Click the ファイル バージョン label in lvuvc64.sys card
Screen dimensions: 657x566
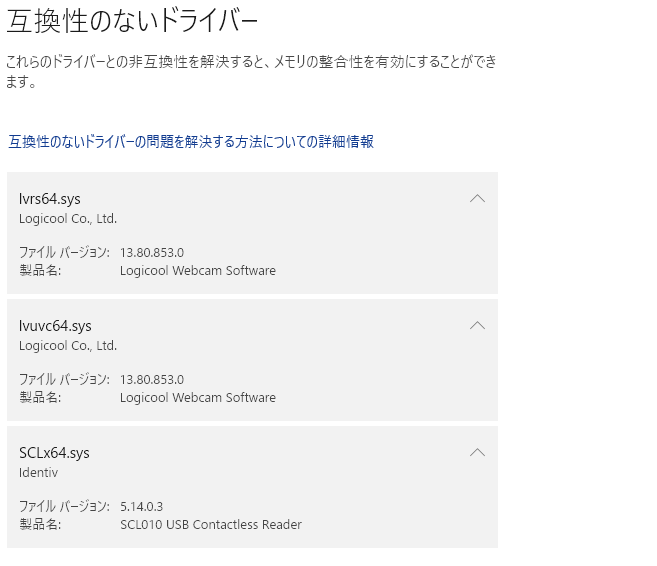coord(65,379)
